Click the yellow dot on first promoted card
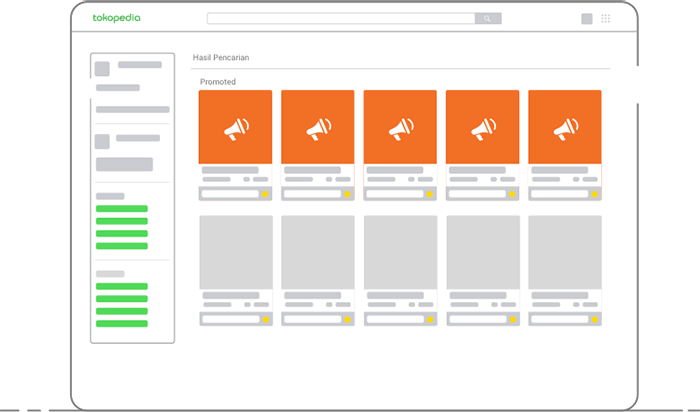The width and height of the screenshot is (700, 412). click(x=265, y=194)
